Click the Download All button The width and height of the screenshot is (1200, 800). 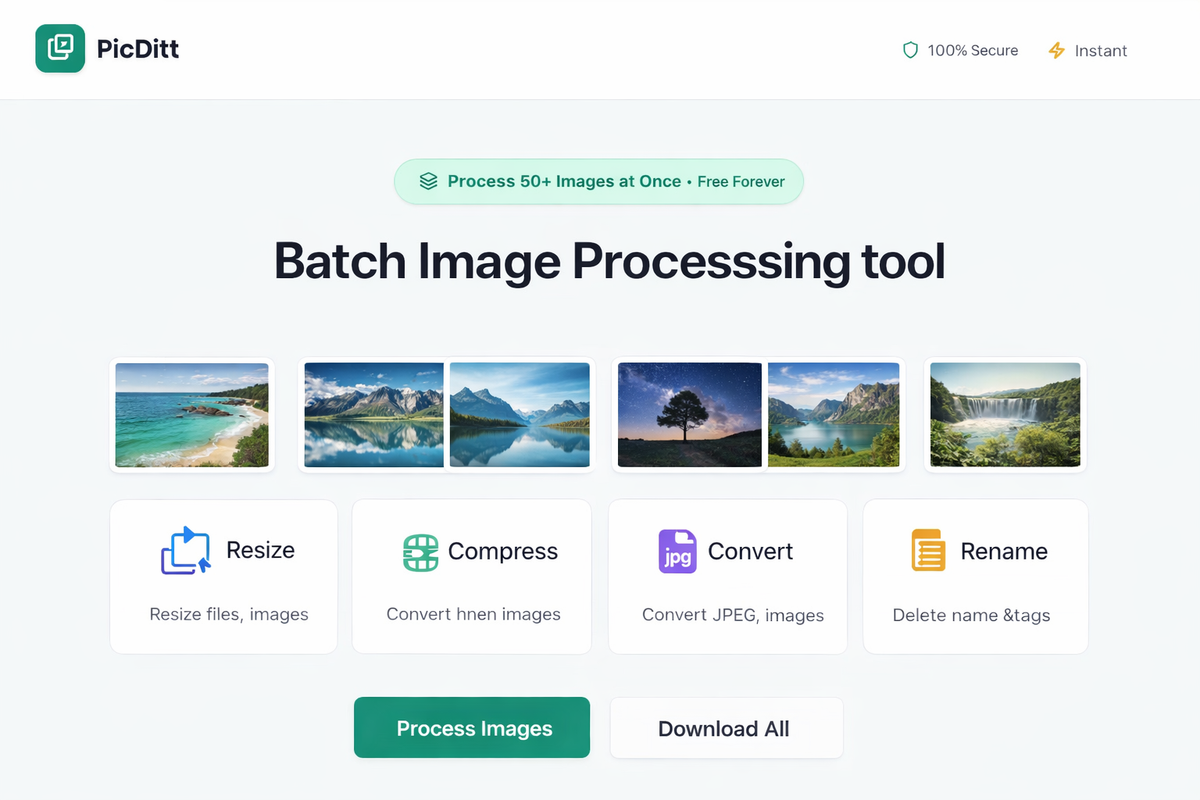pyautogui.click(x=726, y=728)
